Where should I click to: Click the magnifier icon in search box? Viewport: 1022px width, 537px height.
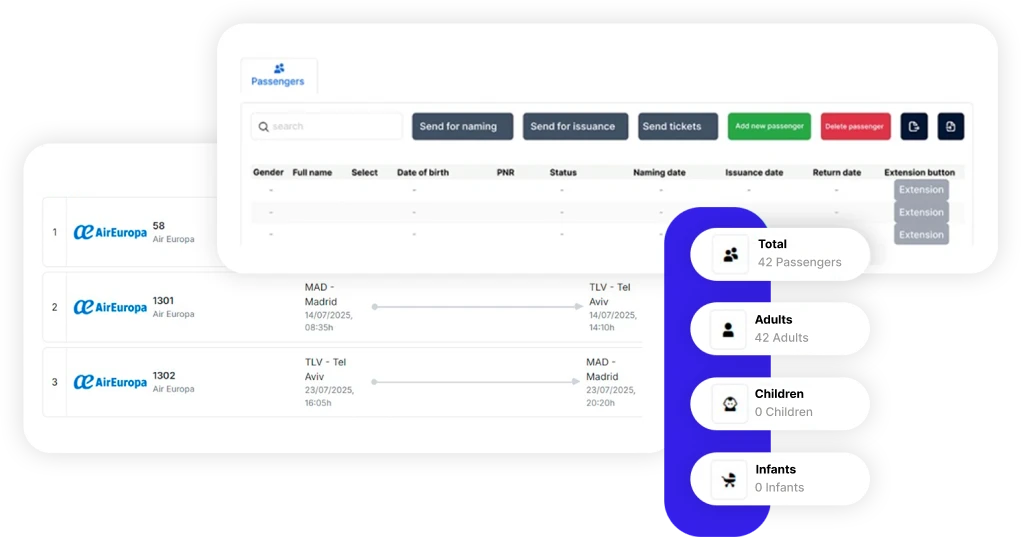click(264, 127)
